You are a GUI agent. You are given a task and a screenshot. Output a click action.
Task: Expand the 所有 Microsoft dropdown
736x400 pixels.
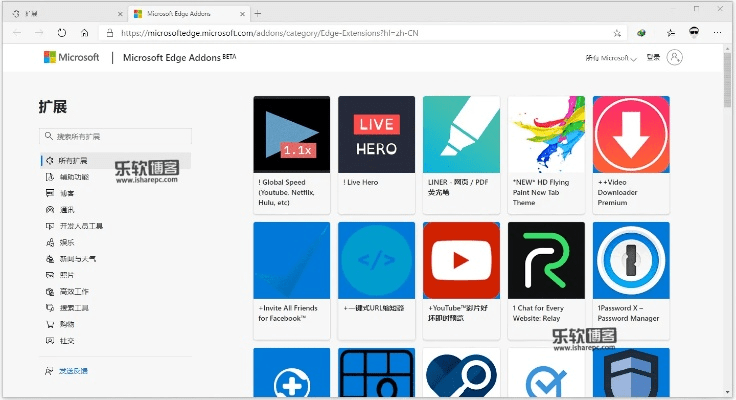[610, 58]
